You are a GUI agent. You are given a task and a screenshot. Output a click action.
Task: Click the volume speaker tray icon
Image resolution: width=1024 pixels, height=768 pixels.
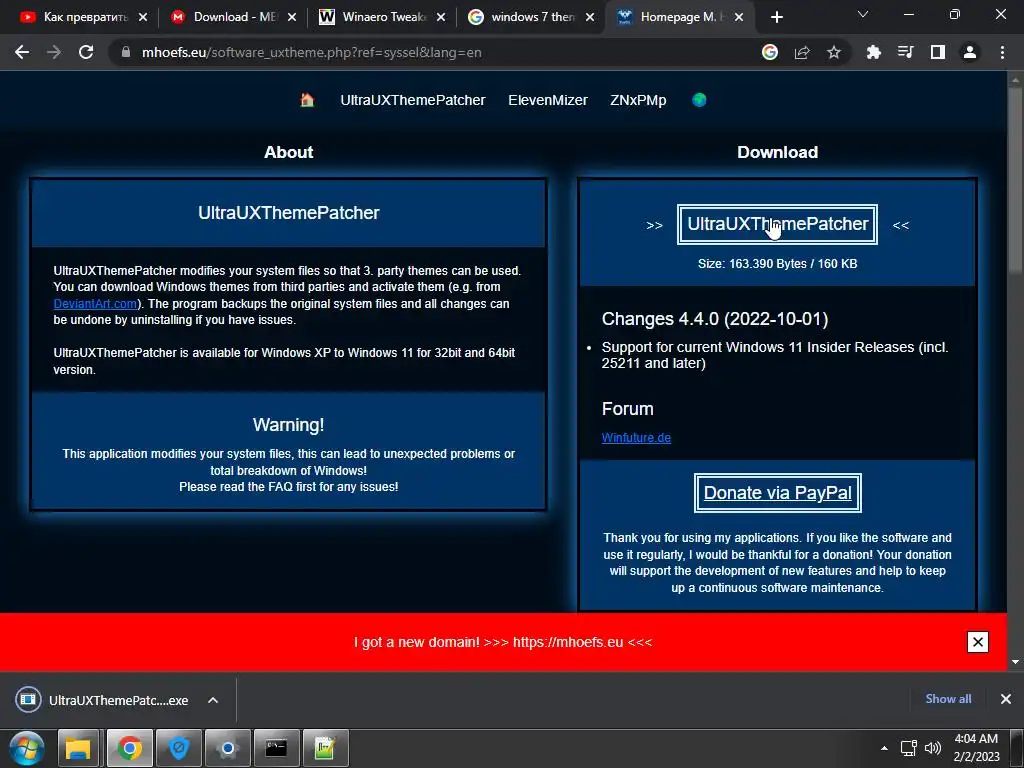(x=933, y=748)
